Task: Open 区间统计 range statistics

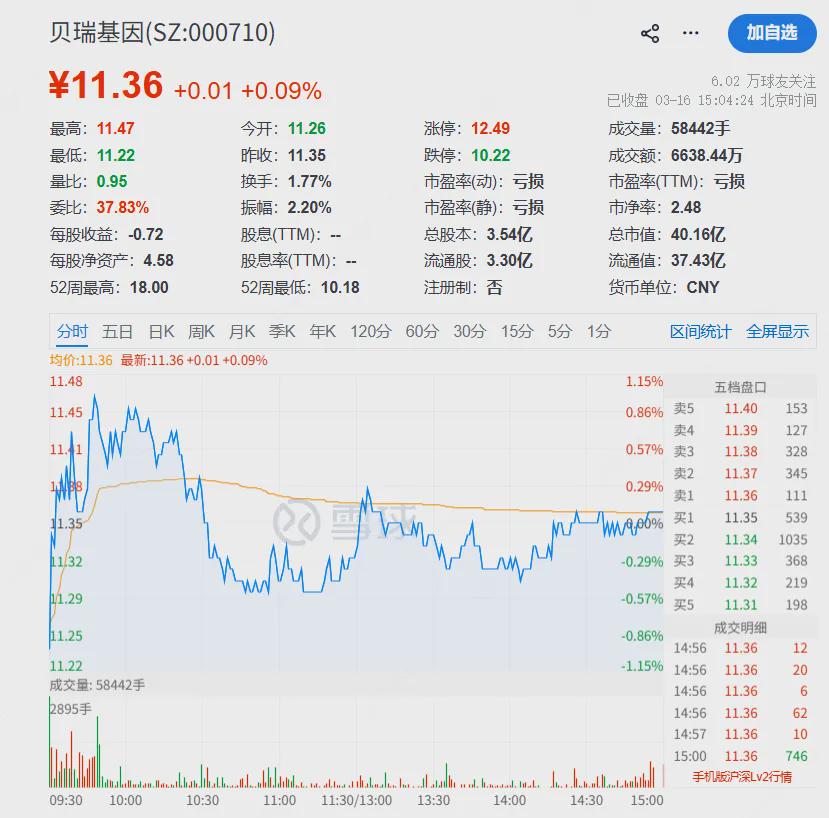Action: coord(700,331)
